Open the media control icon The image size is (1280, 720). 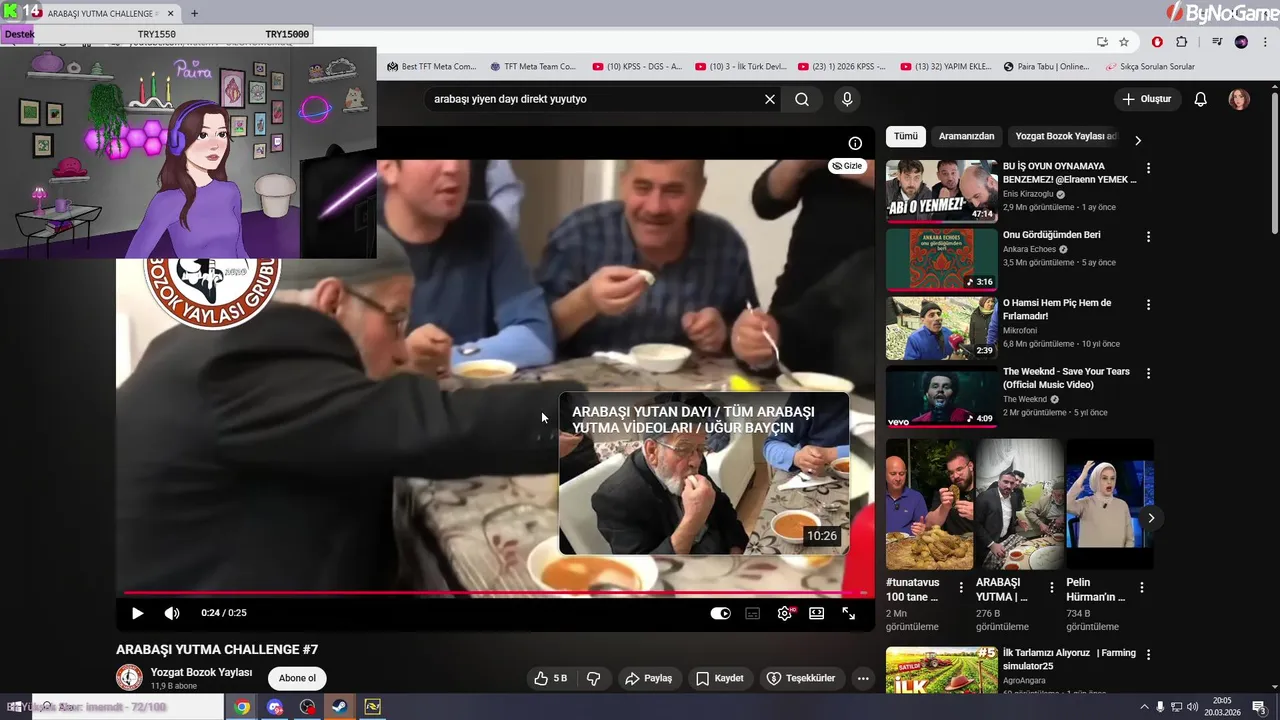point(1217,42)
